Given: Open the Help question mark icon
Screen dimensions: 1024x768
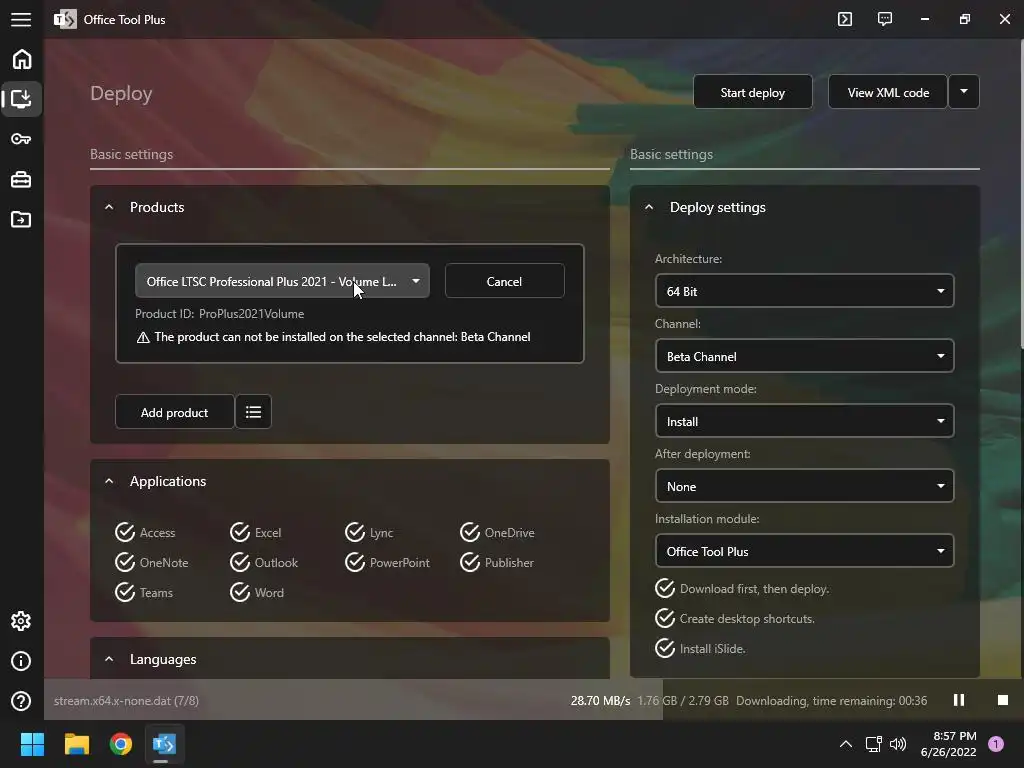Looking at the screenshot, I should coord(21,701).
